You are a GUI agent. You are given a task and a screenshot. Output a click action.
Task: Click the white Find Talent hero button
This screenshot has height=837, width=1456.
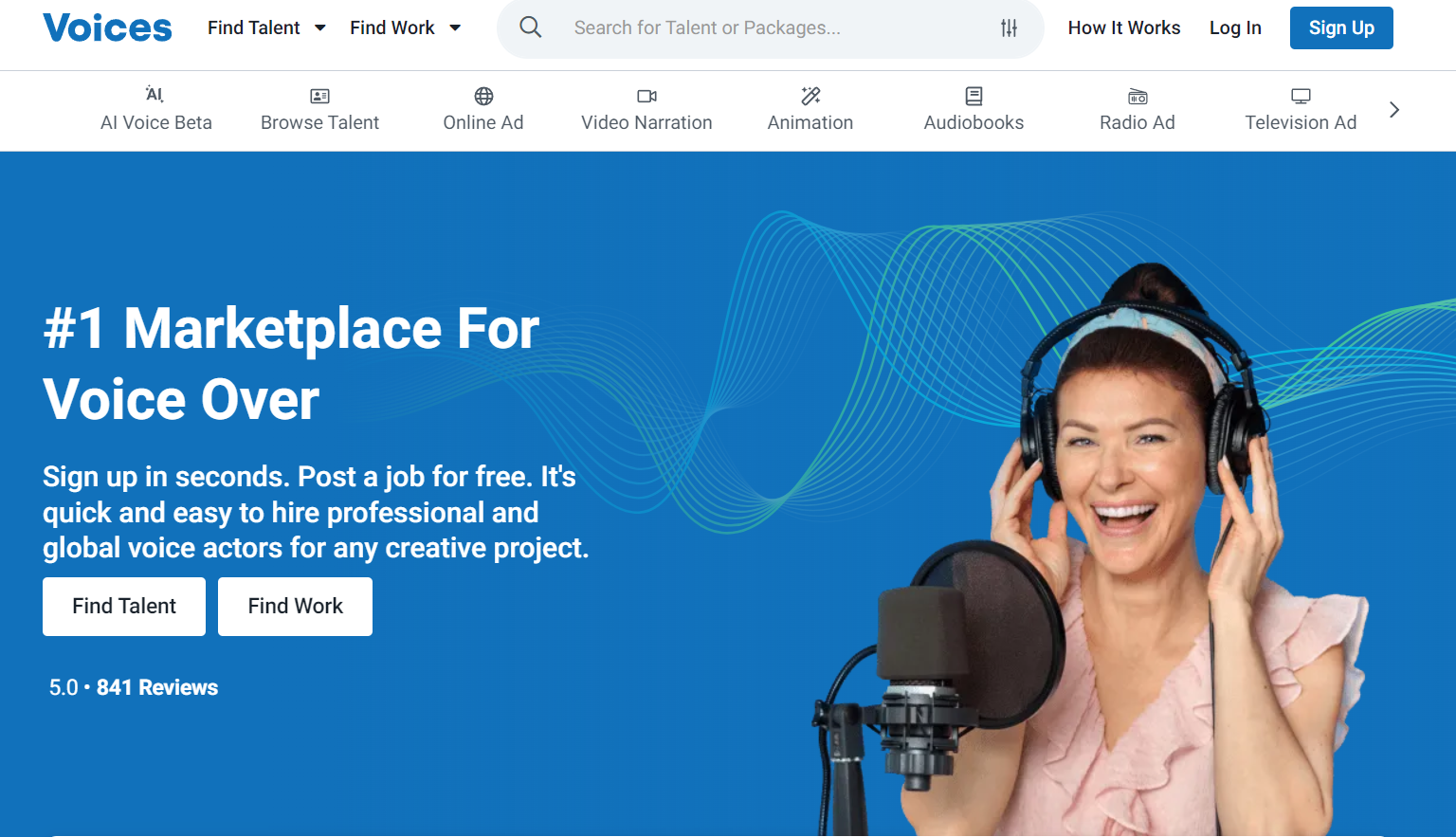pos(124,607)
